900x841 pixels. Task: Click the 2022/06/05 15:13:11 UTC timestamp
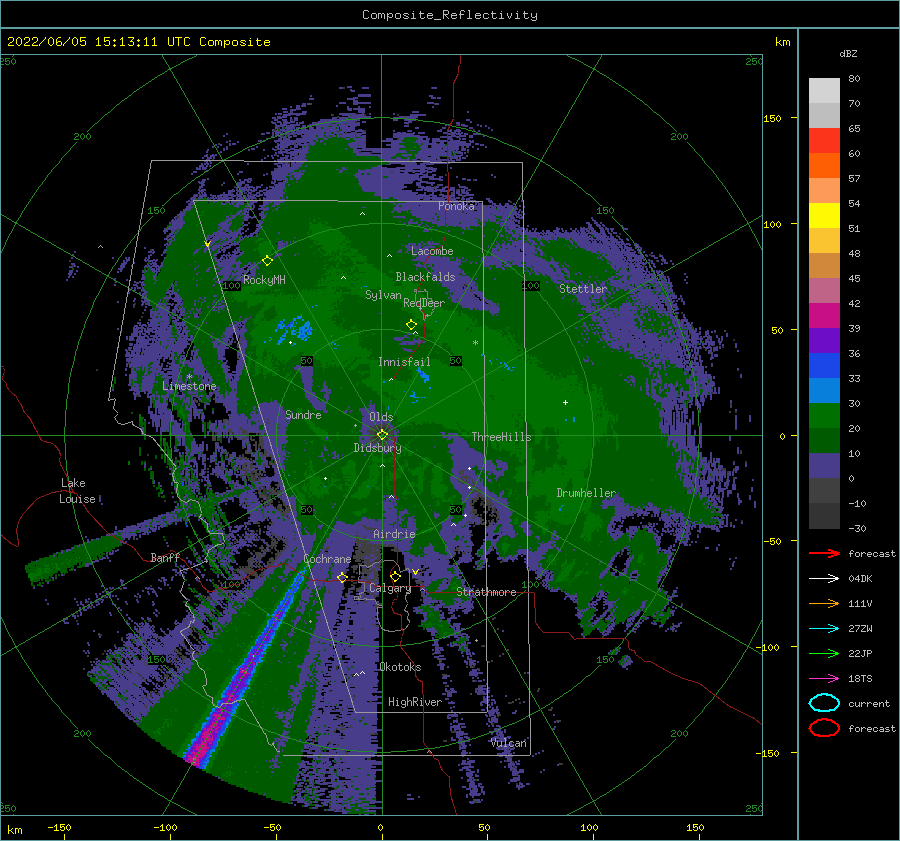(101, 41)
